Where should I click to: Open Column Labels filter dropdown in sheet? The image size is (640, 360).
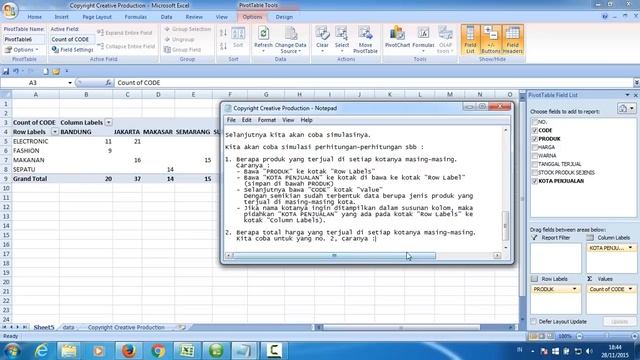(x=109, y=122)
